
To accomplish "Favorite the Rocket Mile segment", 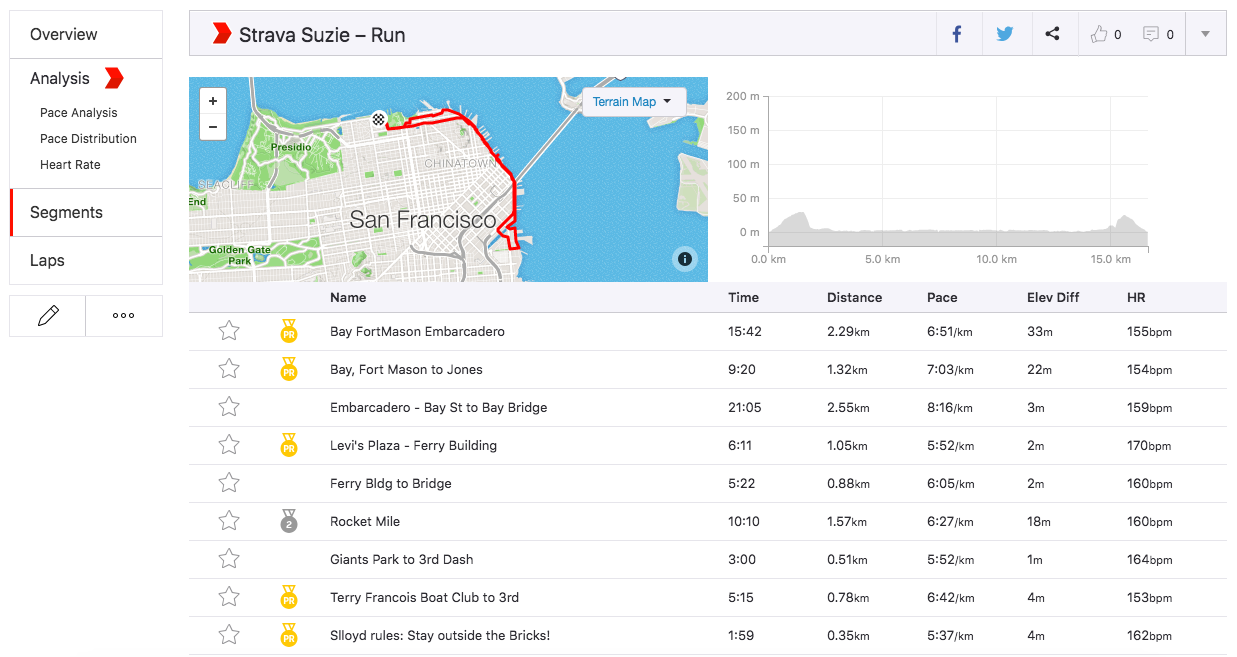I will tap(229, 521).
